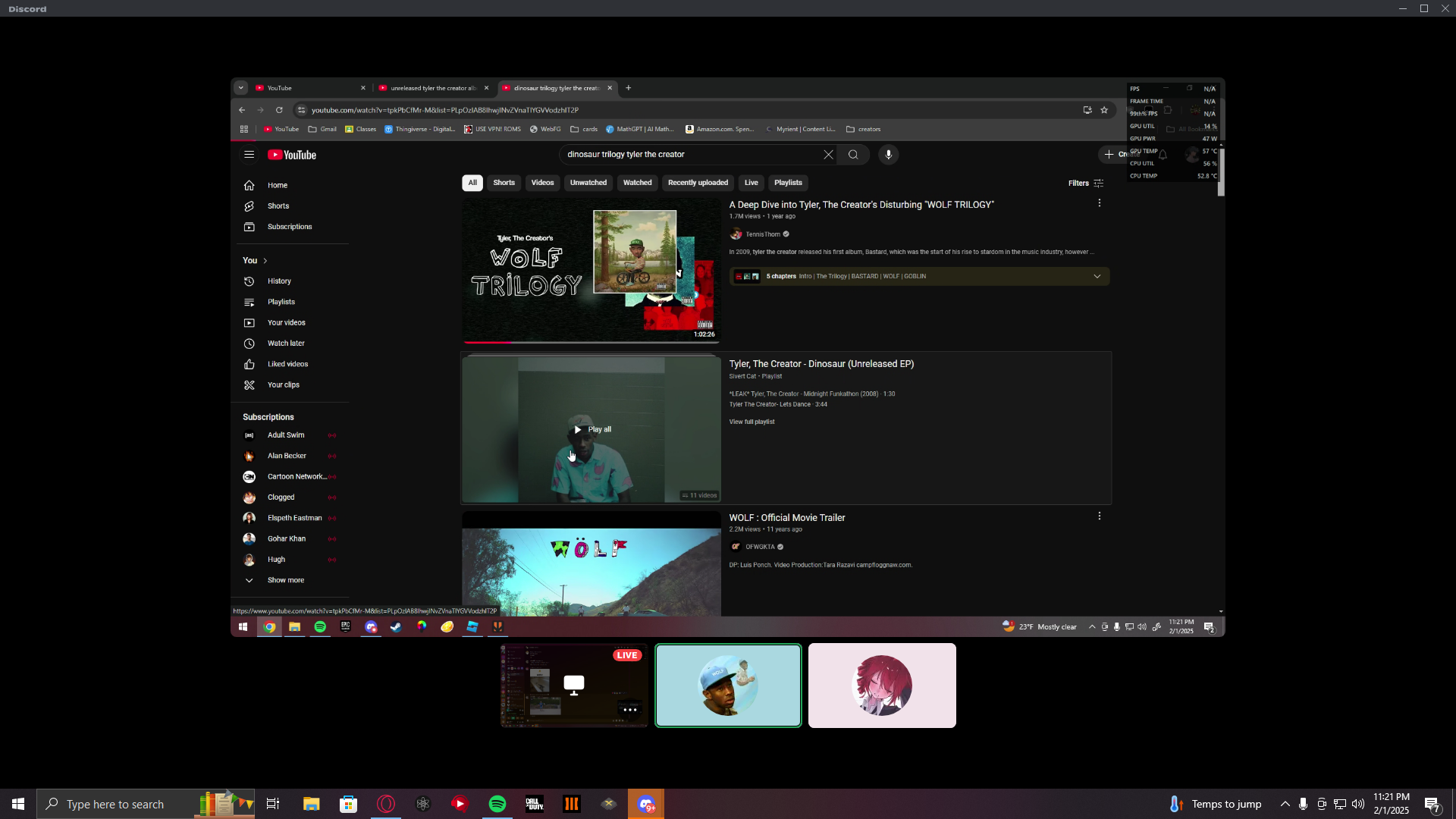Clear the search box with X icon
Screen dimensions: 1456x819
[828, 155]
